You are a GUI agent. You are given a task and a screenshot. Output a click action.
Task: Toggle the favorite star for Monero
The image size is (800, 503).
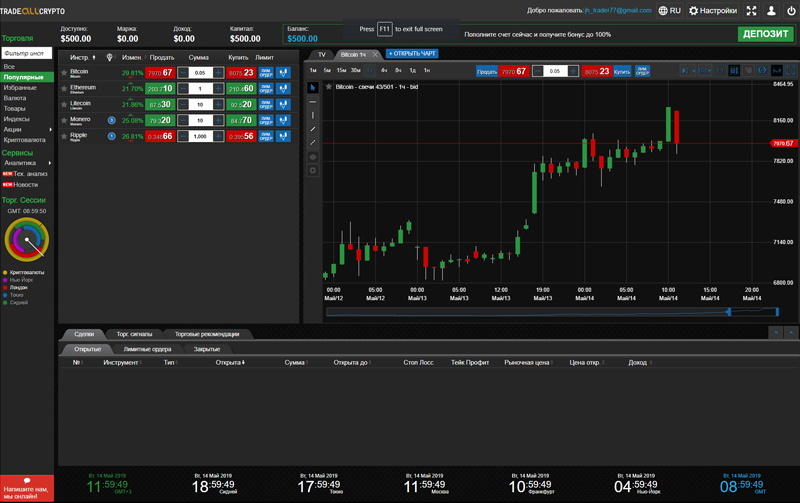[x=64, y=120]
